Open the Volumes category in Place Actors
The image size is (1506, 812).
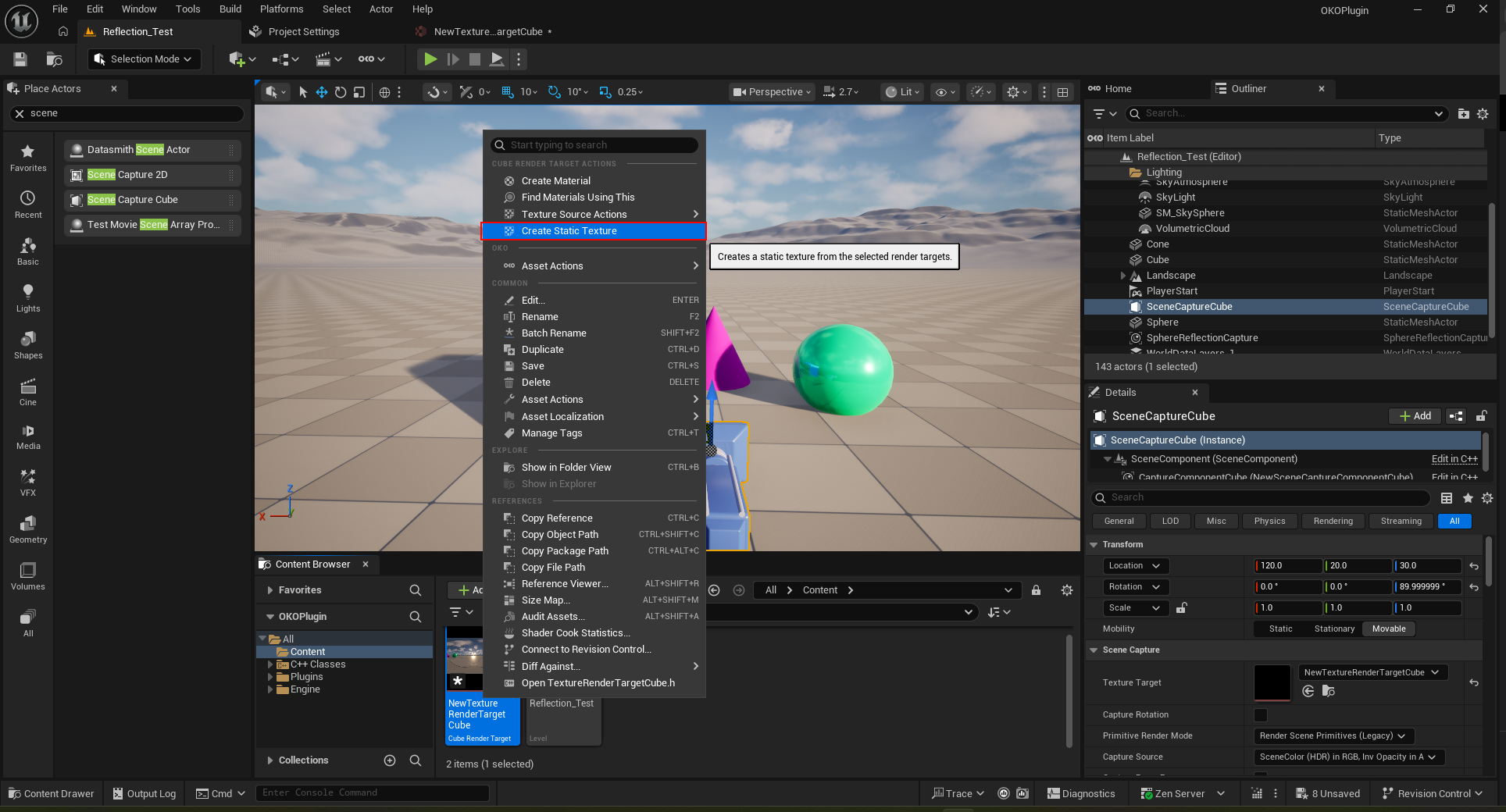28,576
